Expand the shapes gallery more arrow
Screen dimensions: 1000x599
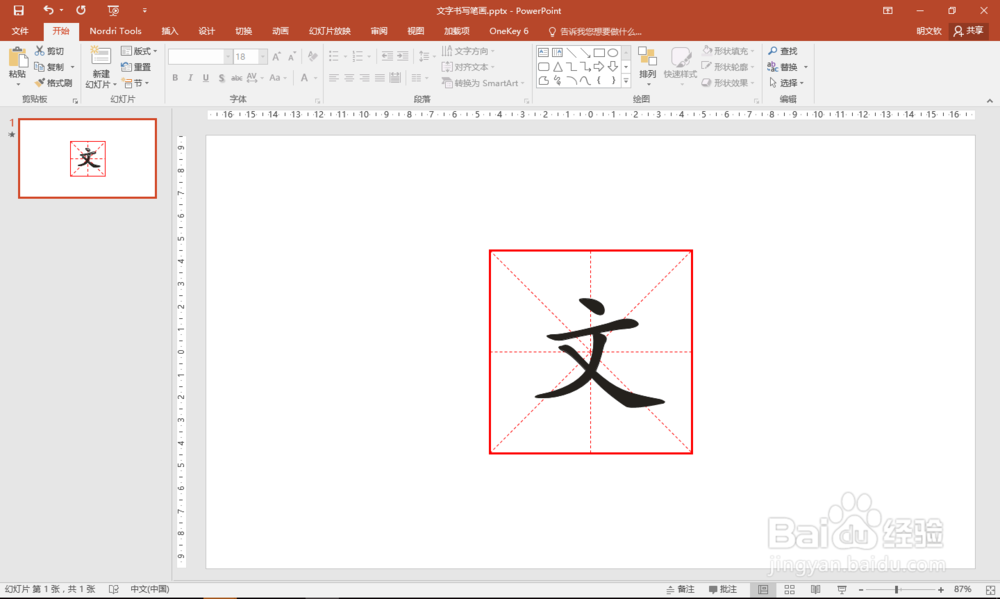pyautogui.click(x=626, y=80)
